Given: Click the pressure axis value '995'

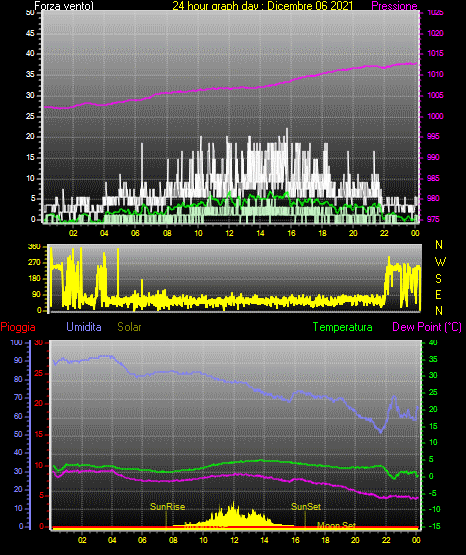Looking at the screenshot, I should point(433,136).
